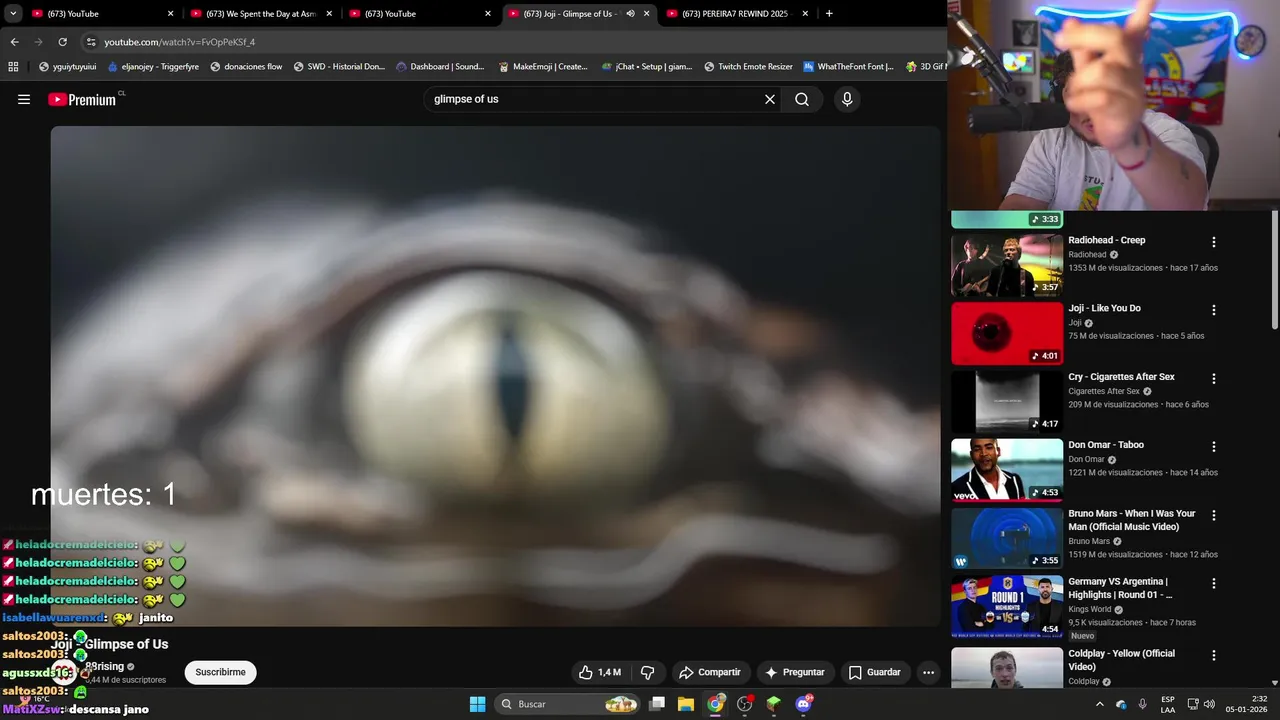This screenshot has height=720, width=1280.
Task: Click the taskbar Buscar search box
Action: tap(568, 704)
